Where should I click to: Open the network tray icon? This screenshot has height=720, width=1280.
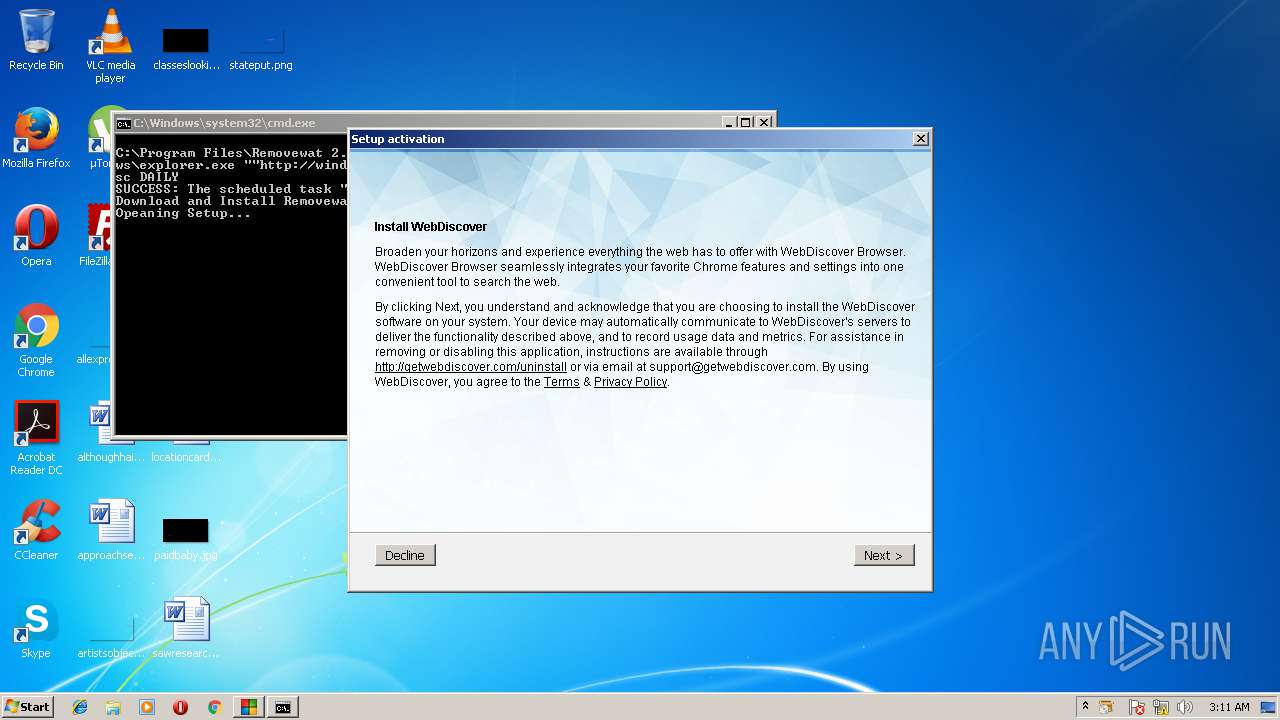coord(1161,707)
